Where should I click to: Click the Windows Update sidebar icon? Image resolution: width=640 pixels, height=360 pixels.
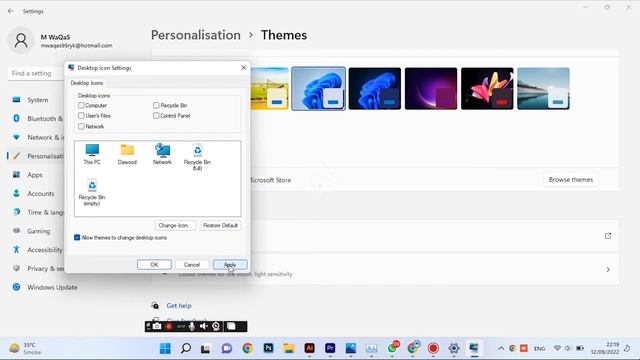16,287
